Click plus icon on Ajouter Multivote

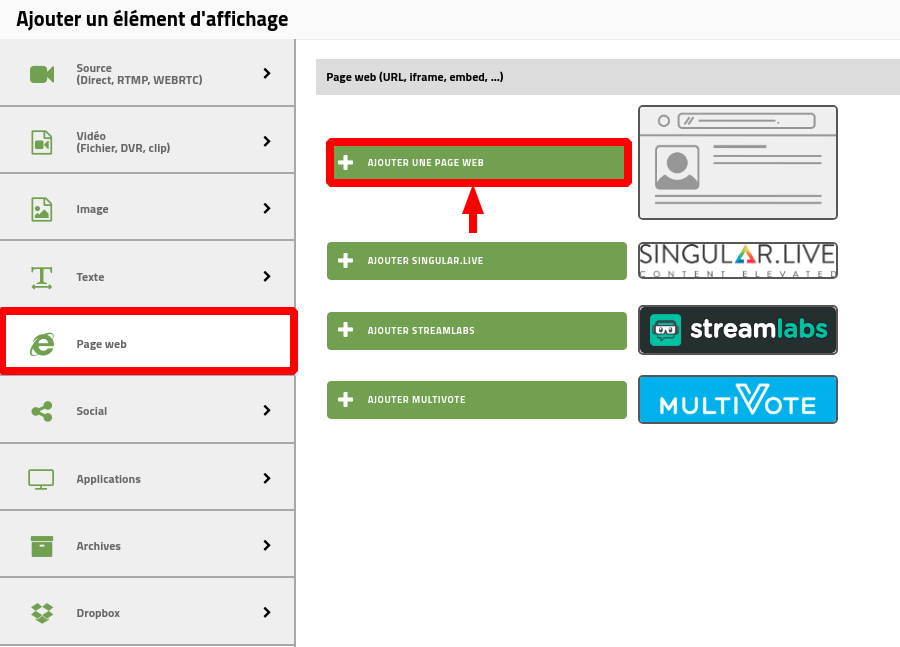pyautogui.click(x=346, y=400)
